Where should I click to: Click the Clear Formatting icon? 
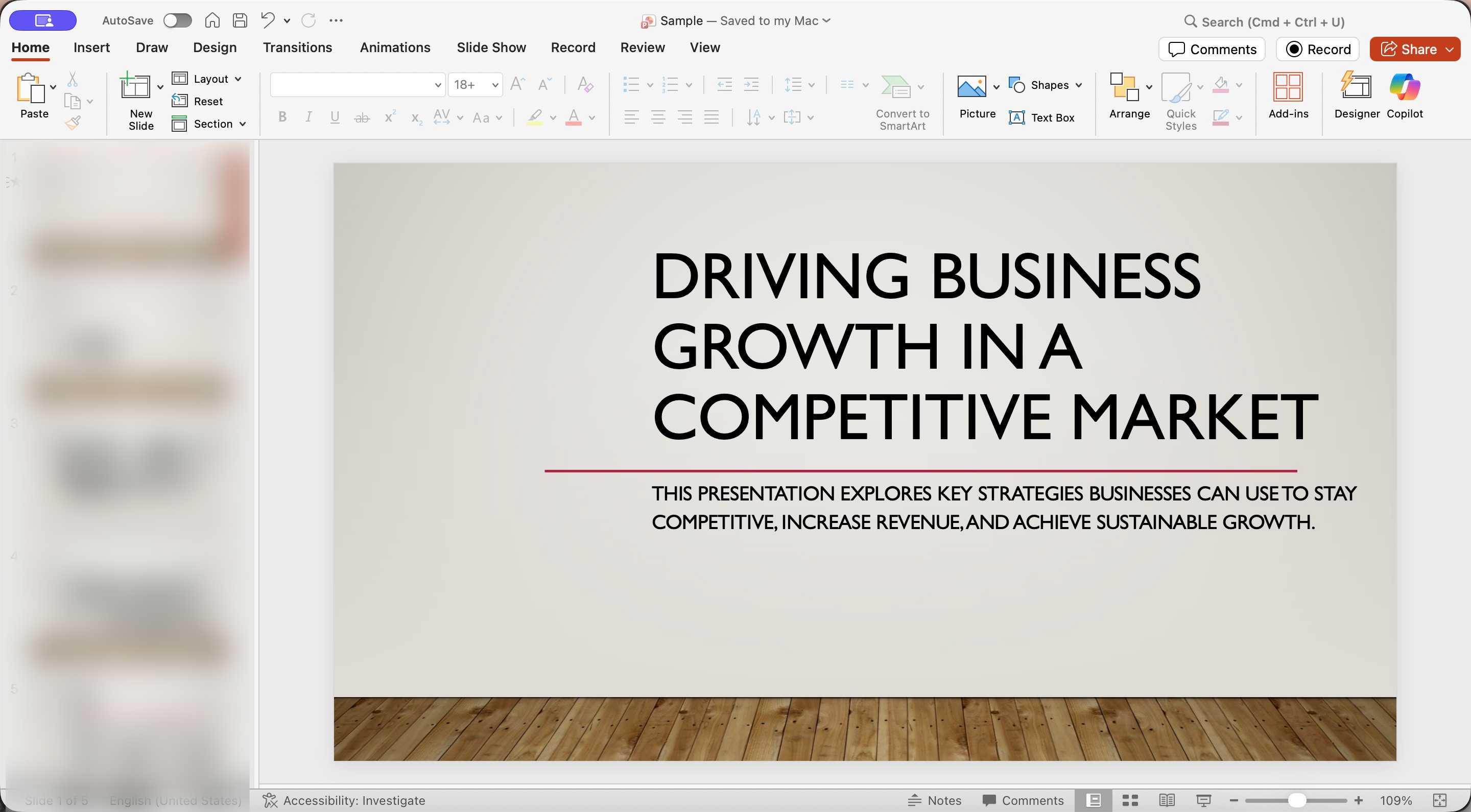(x=585, y=84)
